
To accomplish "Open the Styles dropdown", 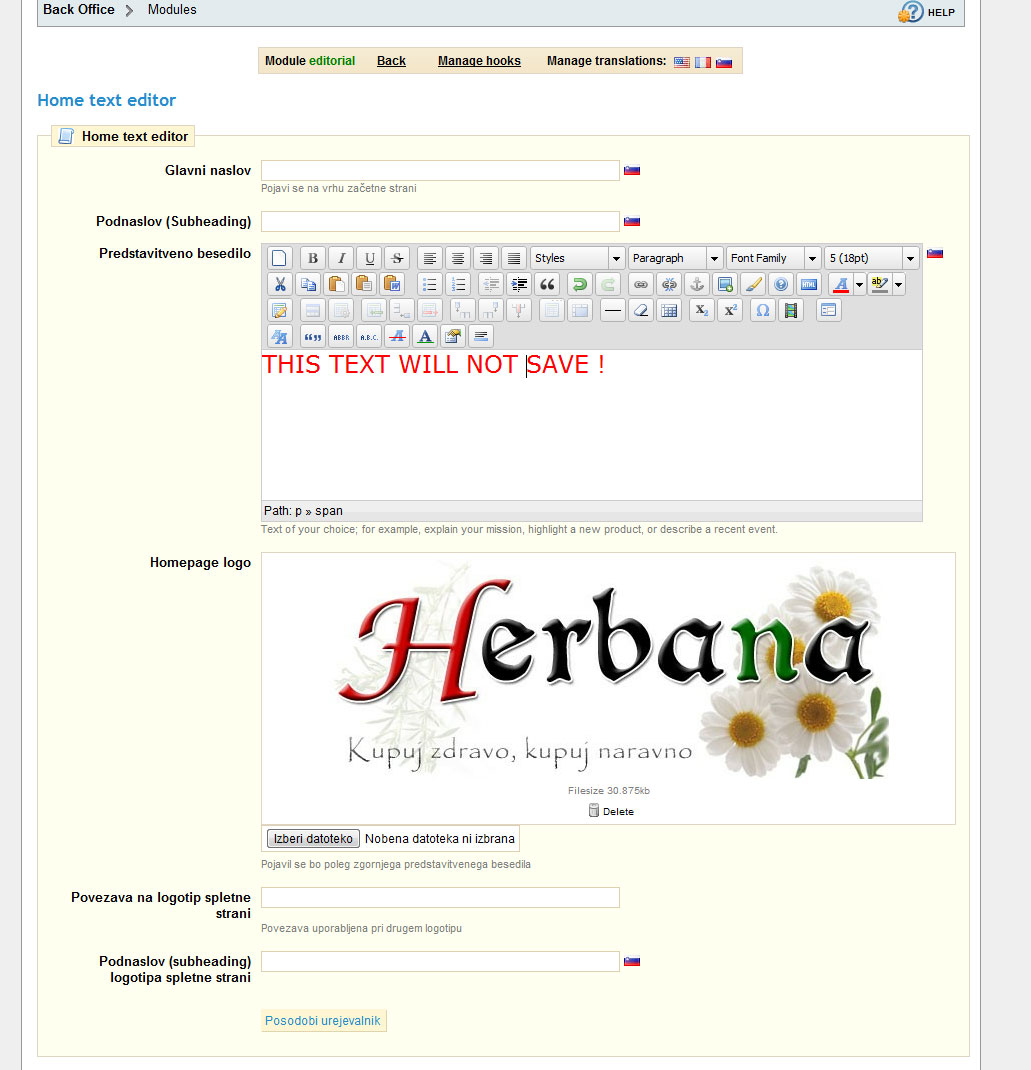I will (577, 258).
